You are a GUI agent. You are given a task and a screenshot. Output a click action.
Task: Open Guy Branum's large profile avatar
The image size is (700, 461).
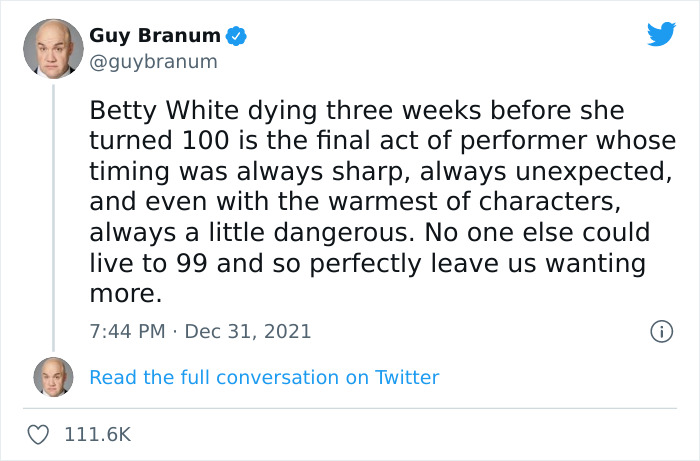52,48
